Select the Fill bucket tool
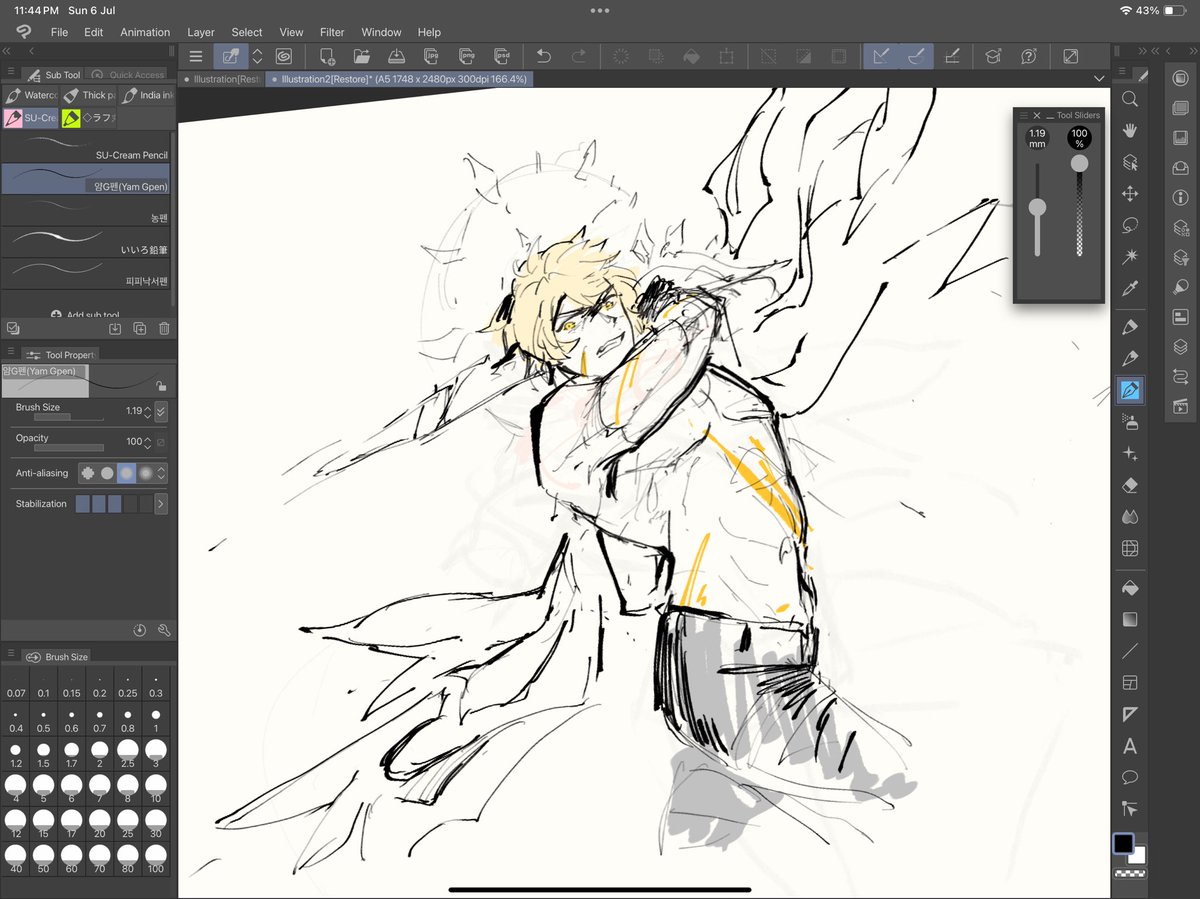 (1130, 588)
